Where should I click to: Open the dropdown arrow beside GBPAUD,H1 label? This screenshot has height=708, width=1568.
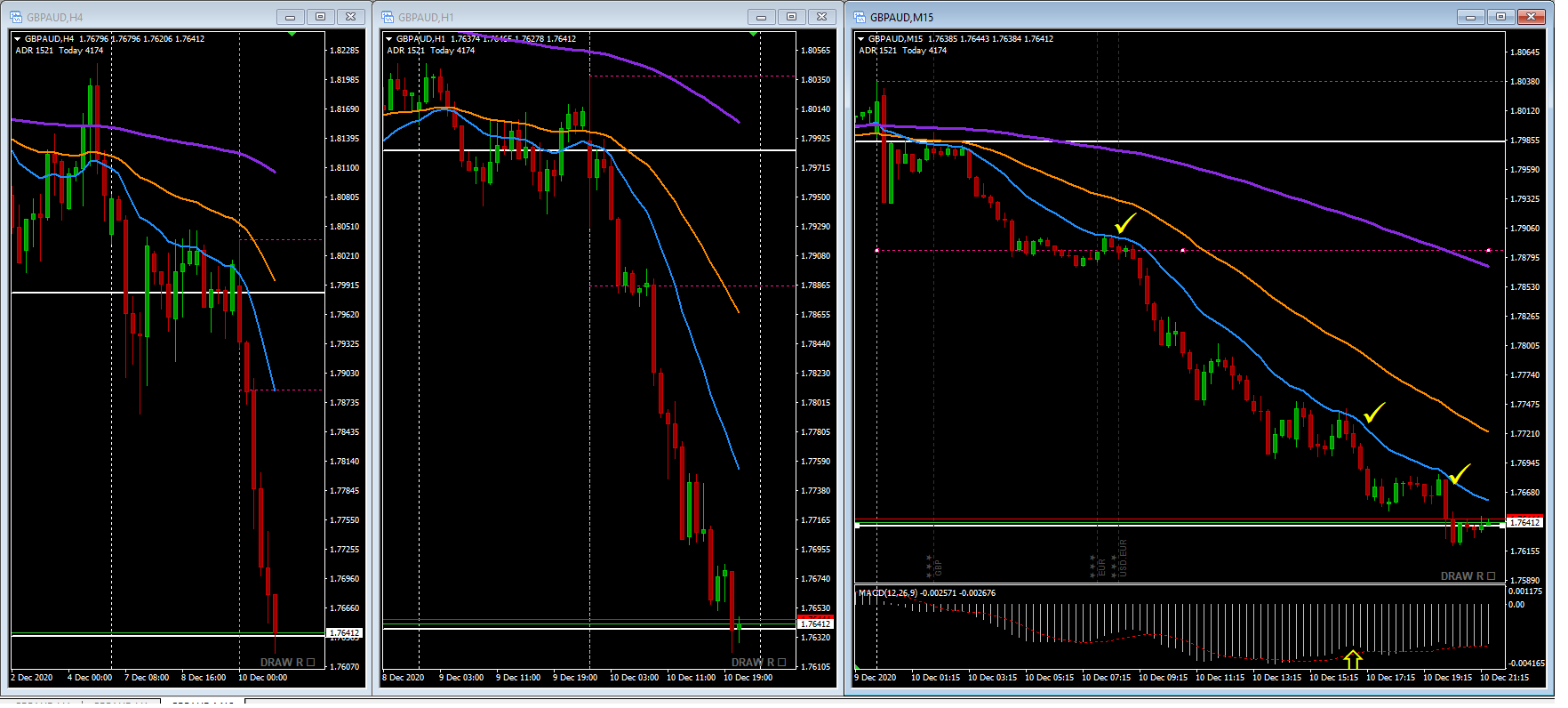point(388,39)
